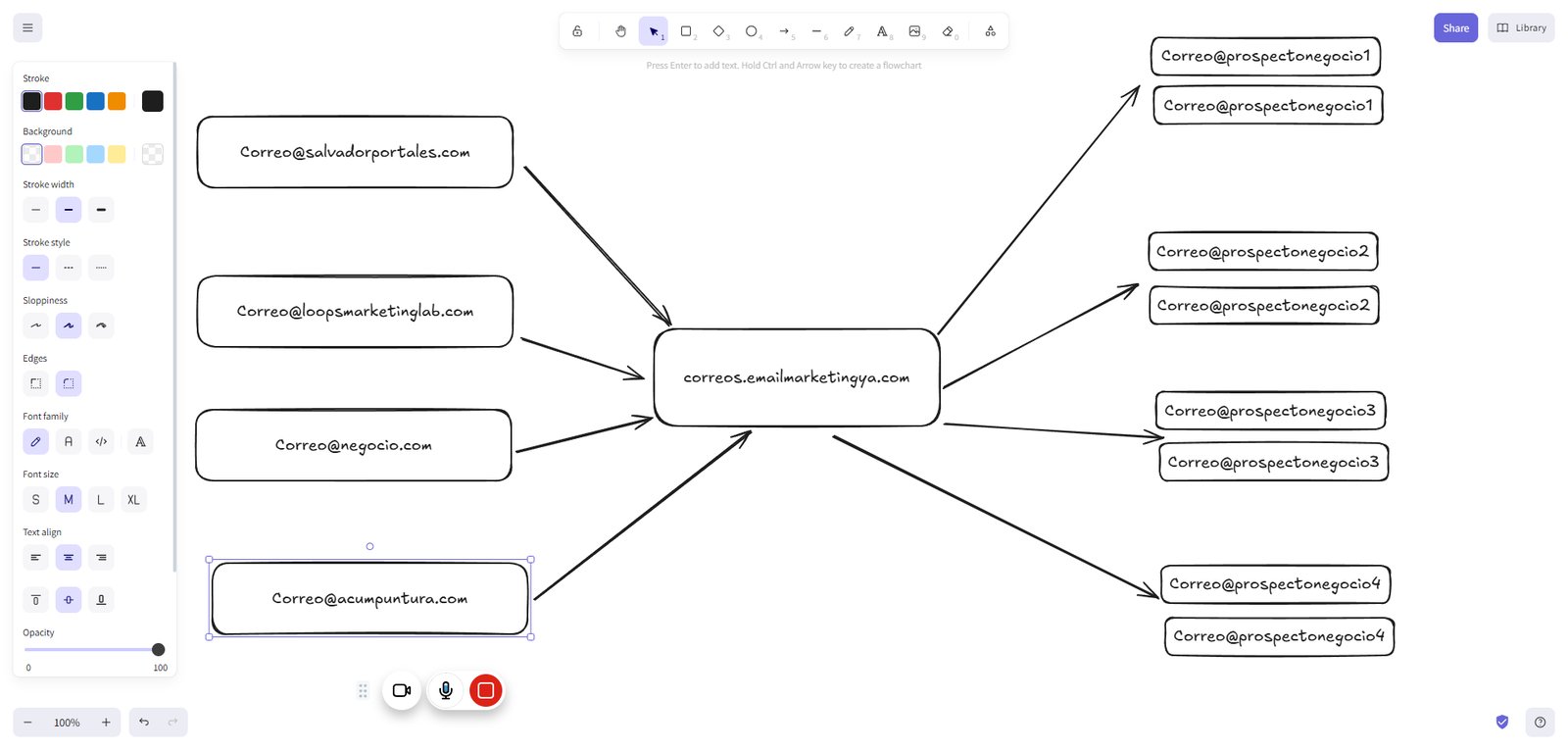Select the Rectangle shape tool
Viewport: 1568px width, 750px height.
(x=686, y=31)
